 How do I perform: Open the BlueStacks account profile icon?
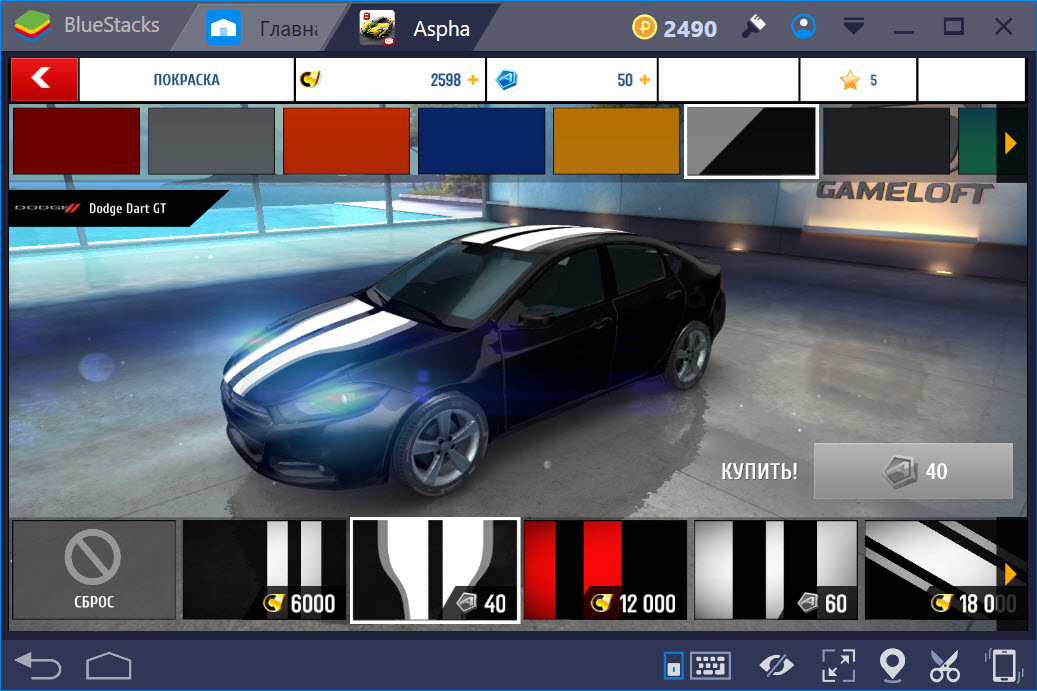803,27
